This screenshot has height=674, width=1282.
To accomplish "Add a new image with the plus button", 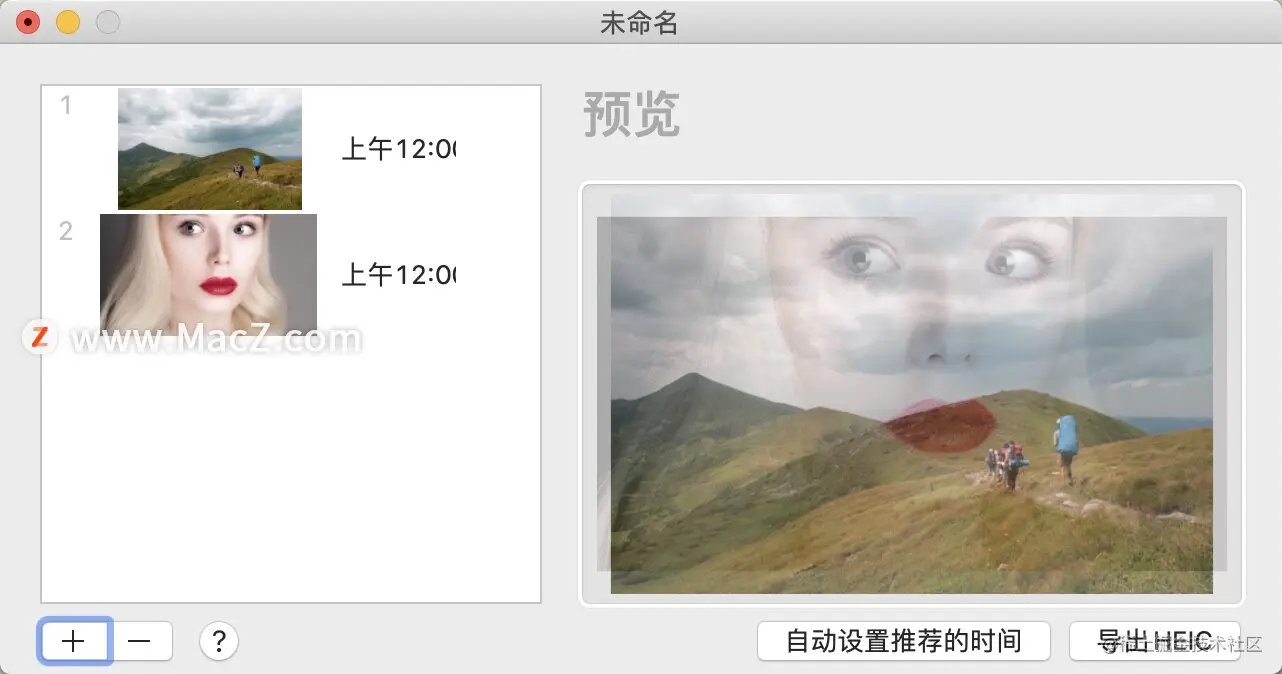I will [76, 641].
